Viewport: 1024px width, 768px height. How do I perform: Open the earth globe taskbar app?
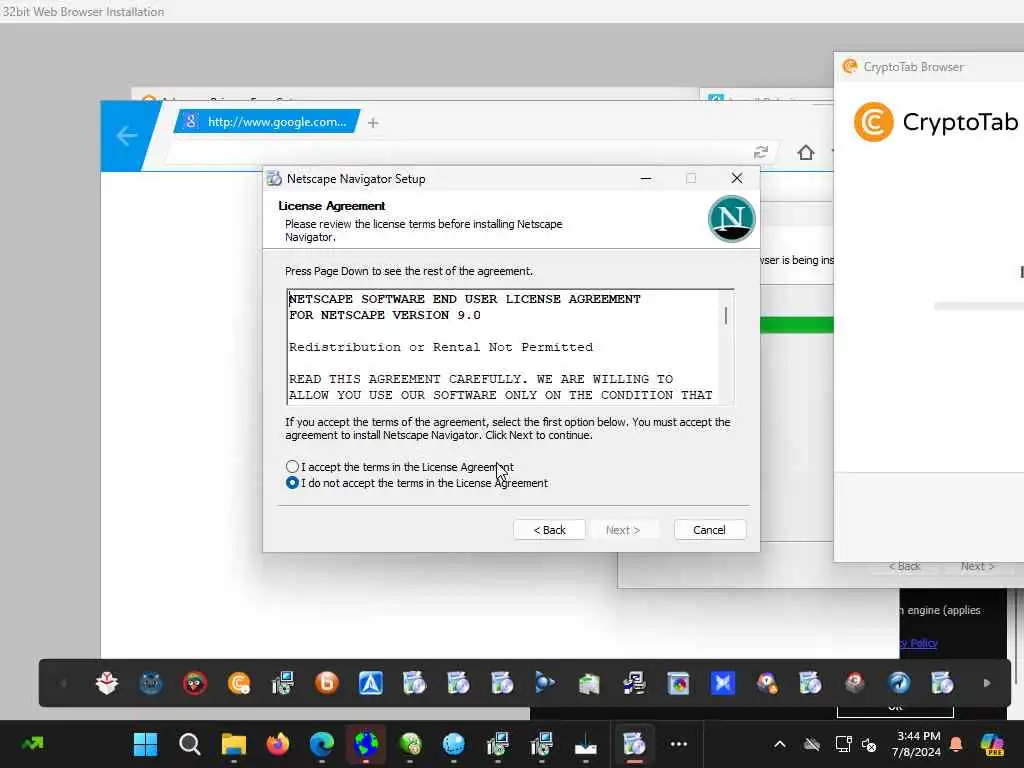[366, 744]
